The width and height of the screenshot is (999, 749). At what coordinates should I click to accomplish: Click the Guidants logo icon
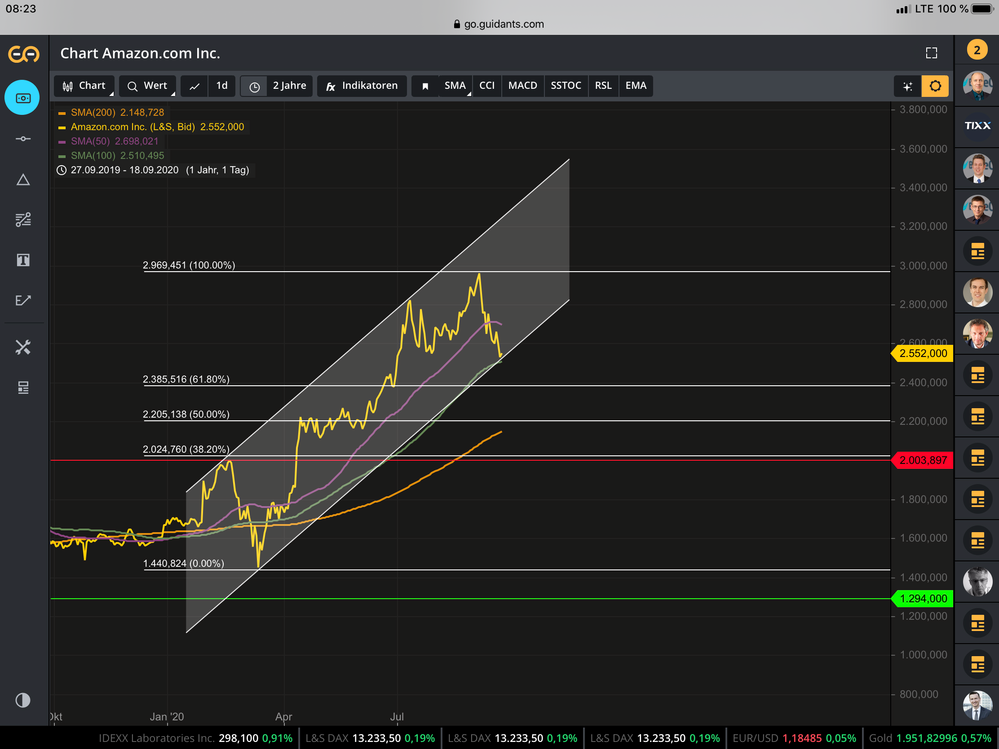[23, 54]
